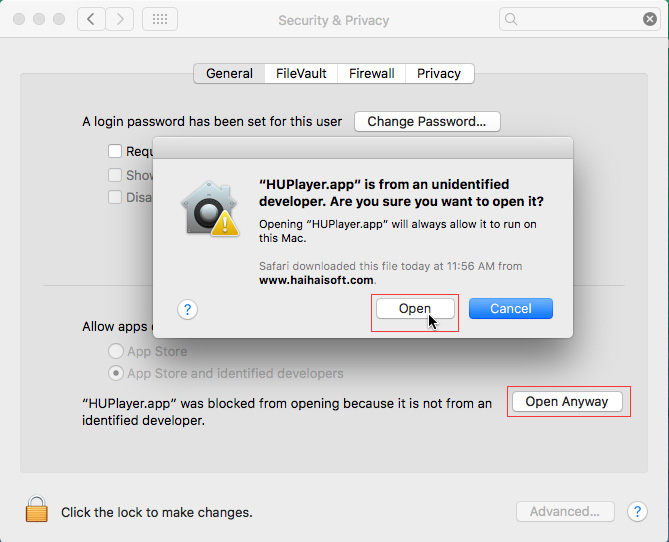The width and height of the screenshot is (669, 542).
Task: Click the Safari downloaded this file text
Action: pyautogui.click(x=390, y=266)
